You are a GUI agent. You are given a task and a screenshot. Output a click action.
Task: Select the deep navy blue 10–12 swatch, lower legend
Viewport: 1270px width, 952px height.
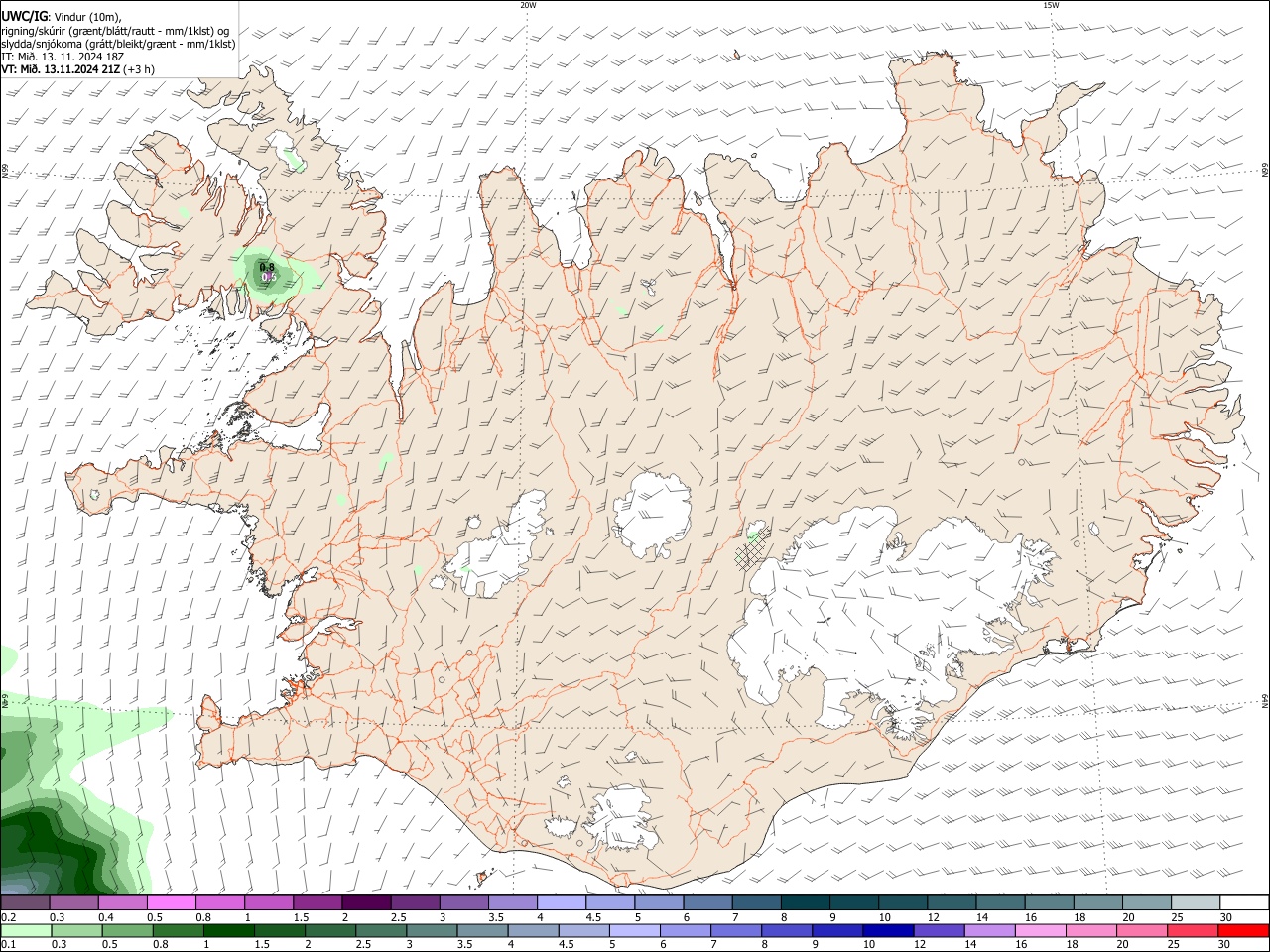pyautogui.click(x=888, y=931)
